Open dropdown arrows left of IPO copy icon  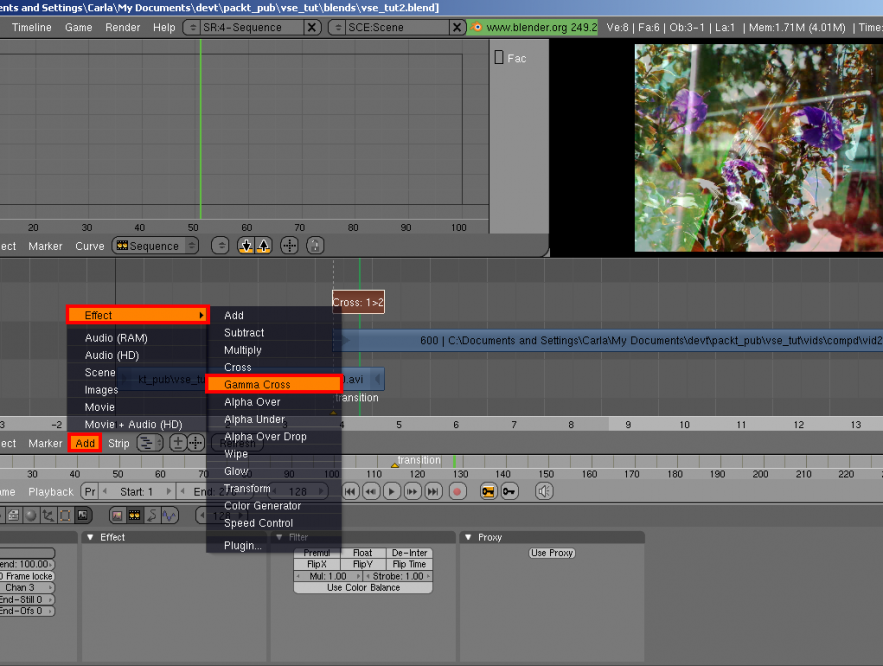[220, 245]
